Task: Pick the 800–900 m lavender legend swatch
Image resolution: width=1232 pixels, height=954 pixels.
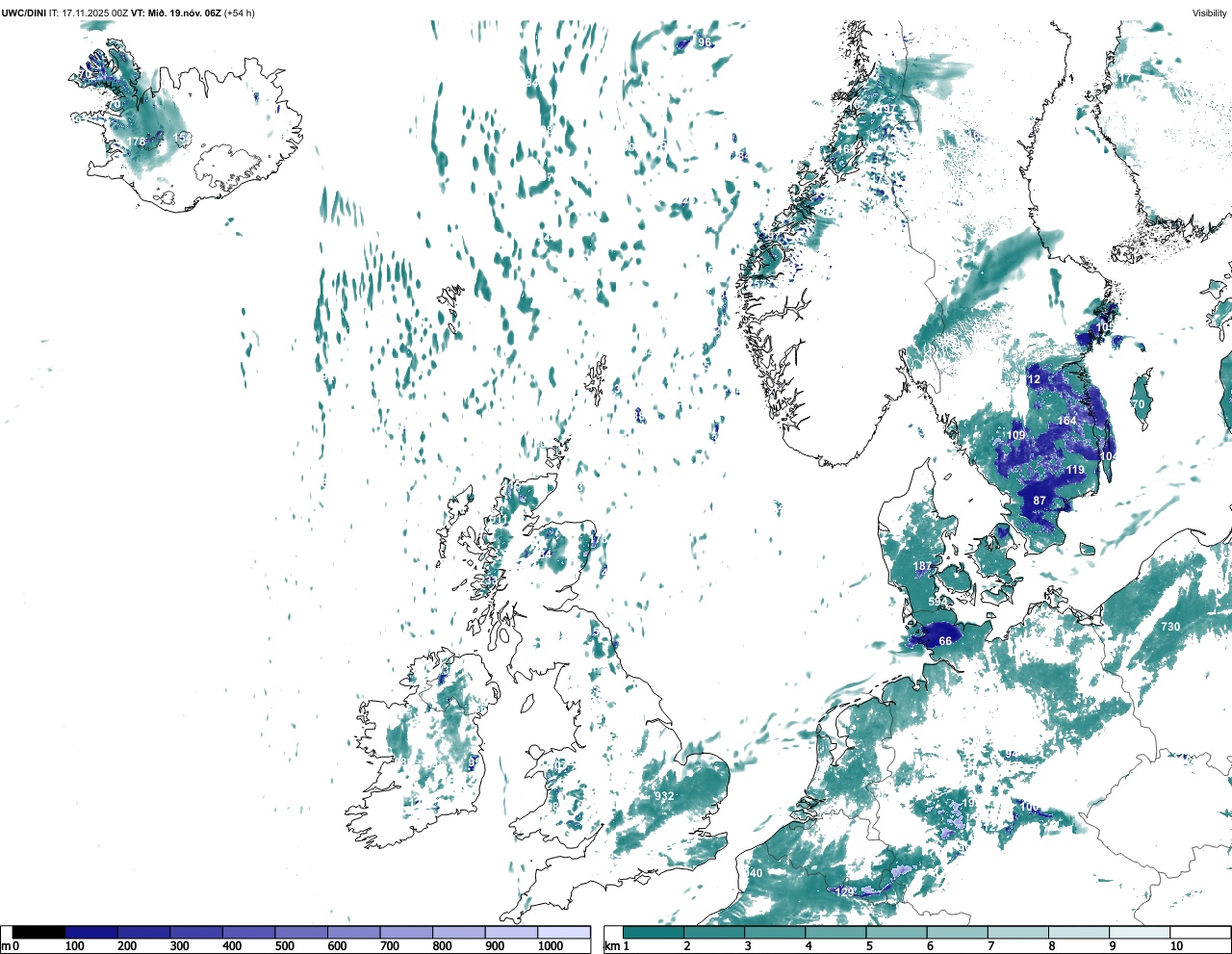Action: (x=458, y=932)
